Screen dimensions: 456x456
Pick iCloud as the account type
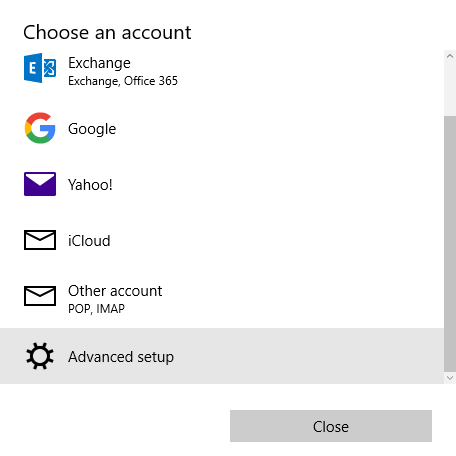[x=89, y=241]
